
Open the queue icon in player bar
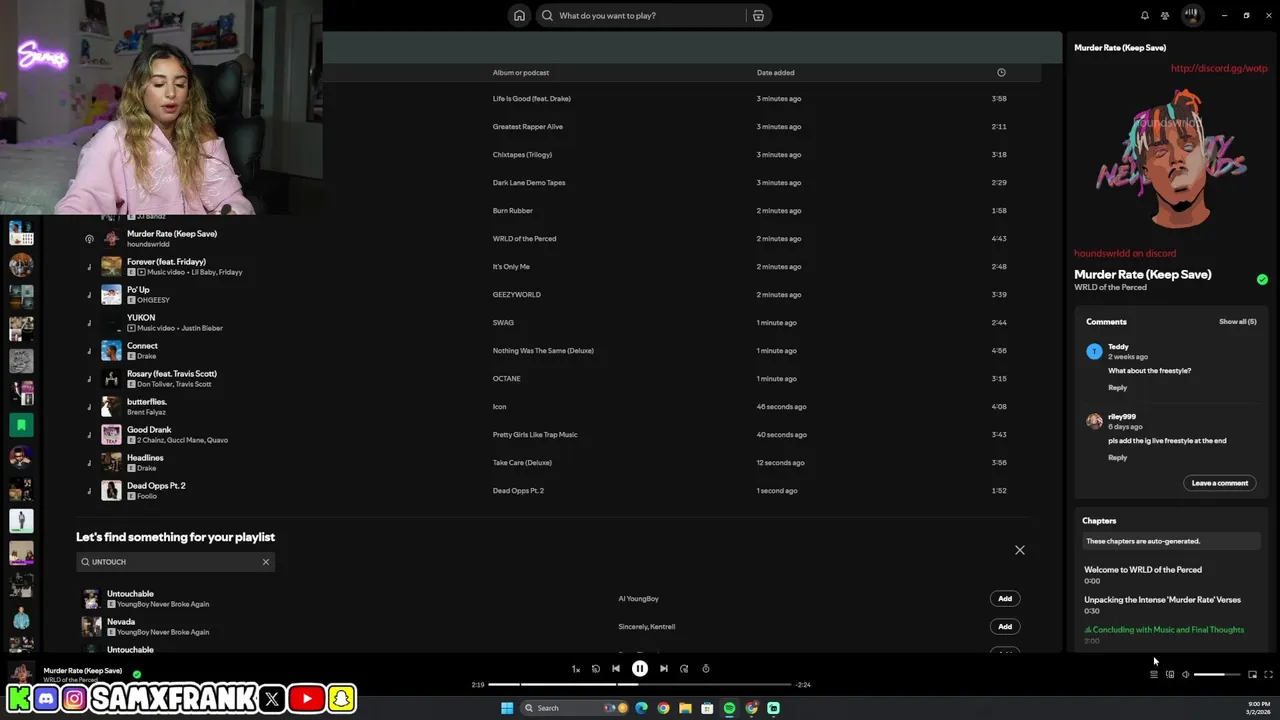(x=1153, y=674)
